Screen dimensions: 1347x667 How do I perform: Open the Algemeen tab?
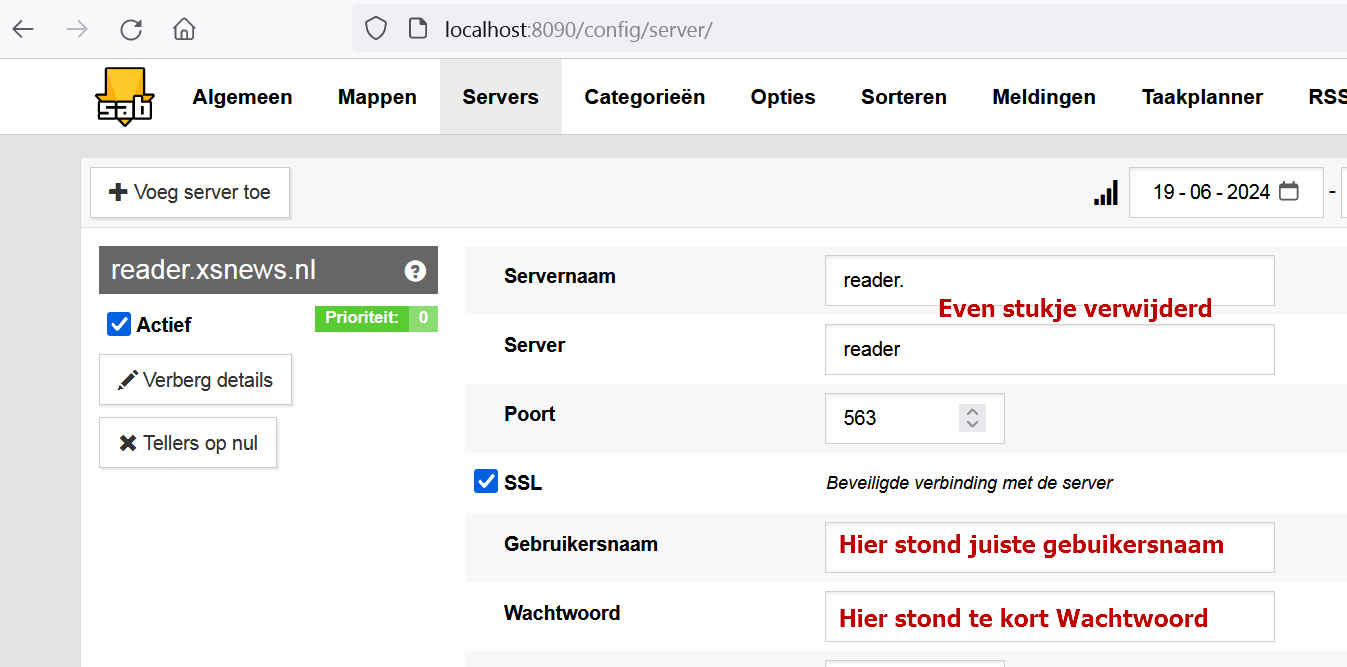point(243,97)
